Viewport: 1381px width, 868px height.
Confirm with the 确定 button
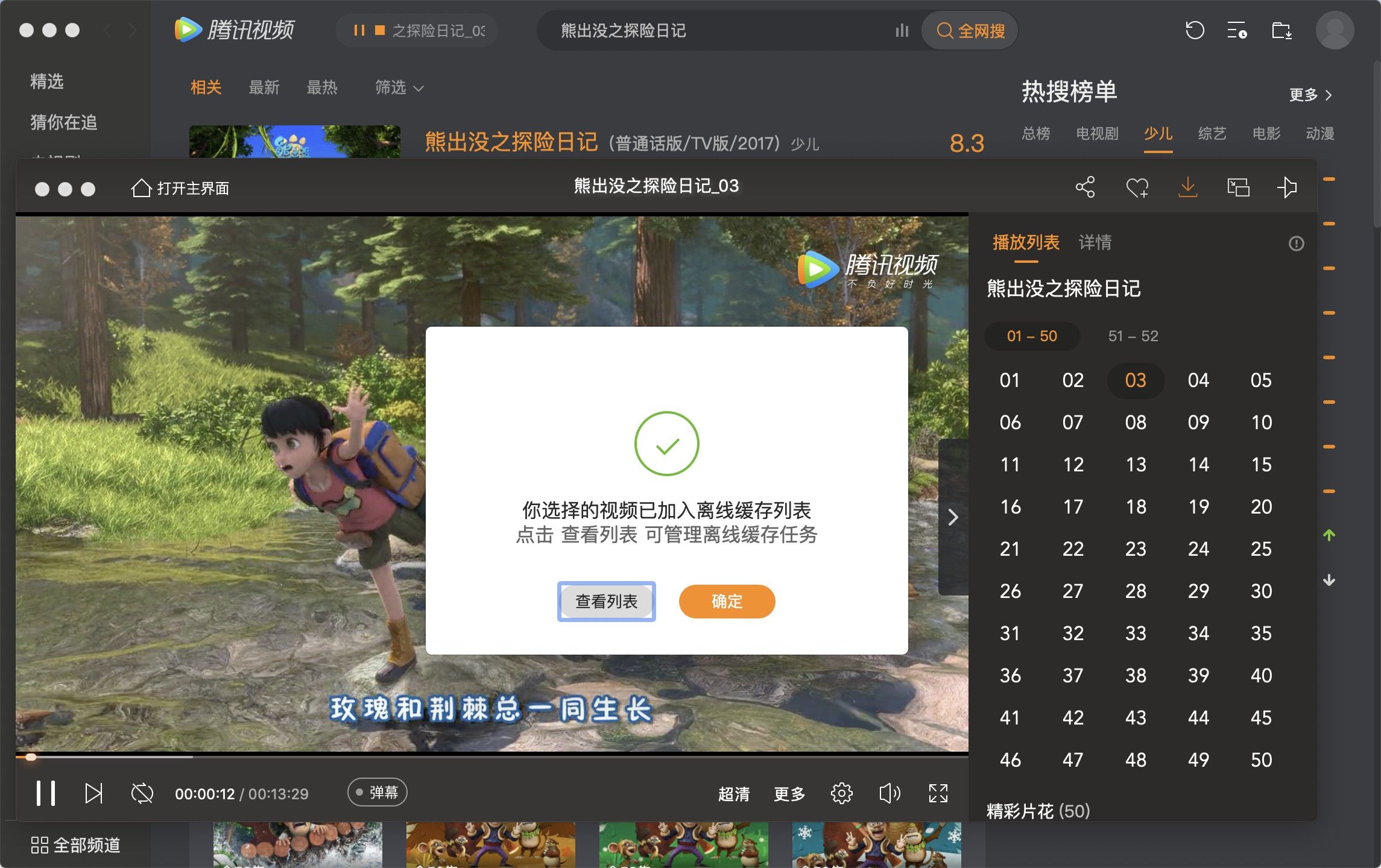click(x=727, y=601)
